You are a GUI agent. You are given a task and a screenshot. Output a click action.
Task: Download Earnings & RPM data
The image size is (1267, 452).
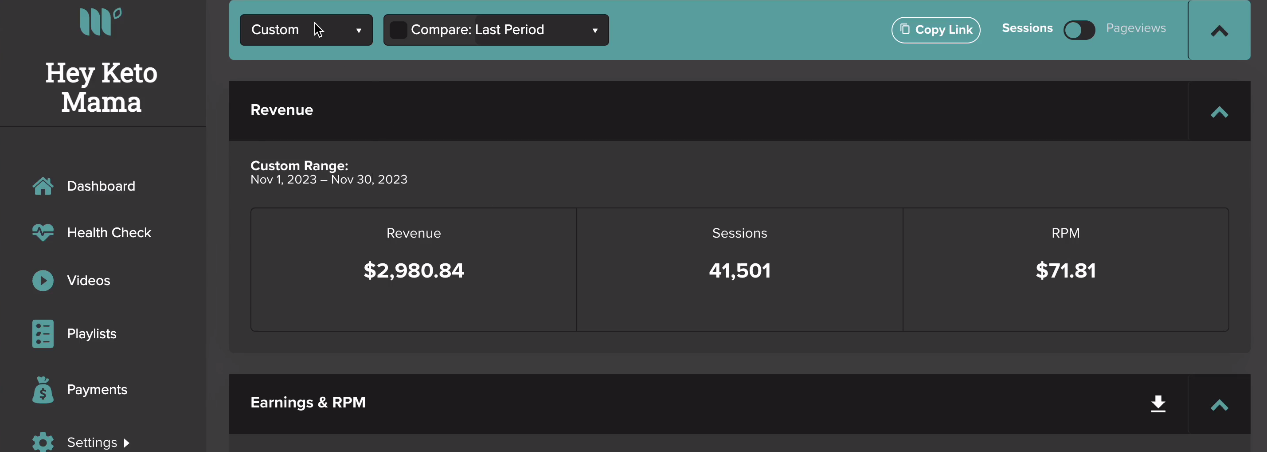1158,404
